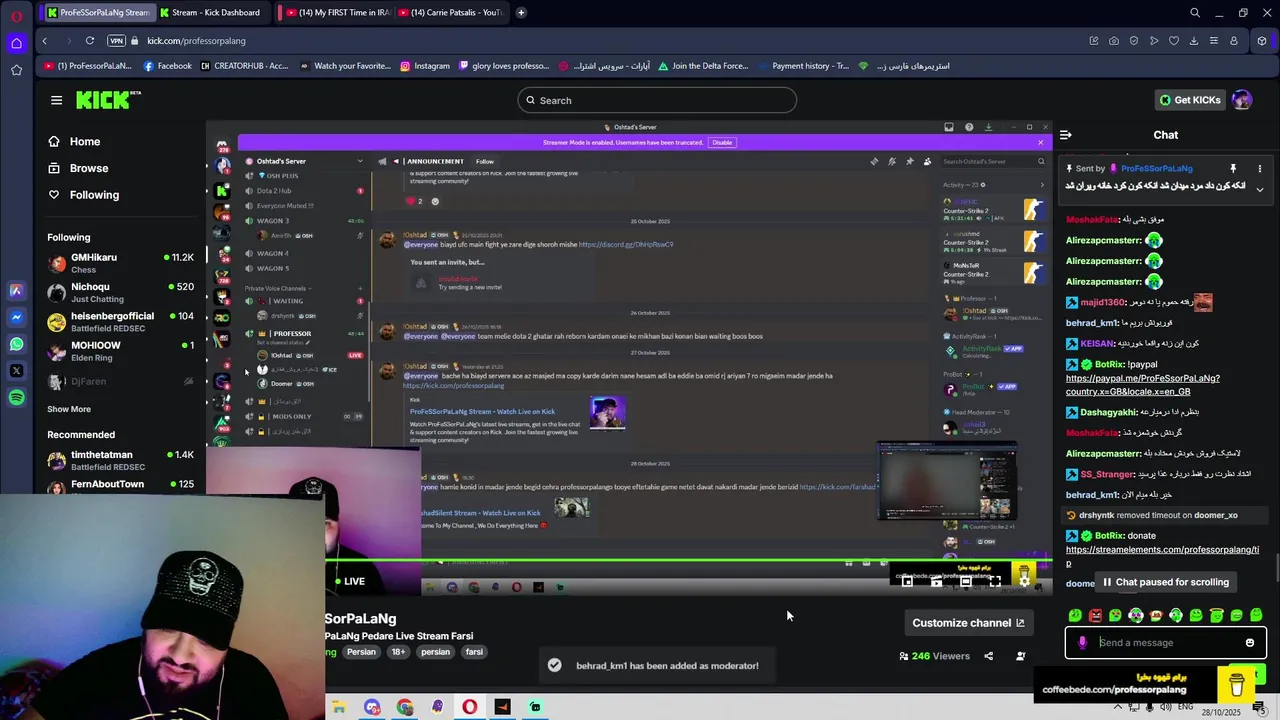Viewport: 1280px width, 720px height.
Task: Expand the pinned chat message
Action: coord(1260,189)
